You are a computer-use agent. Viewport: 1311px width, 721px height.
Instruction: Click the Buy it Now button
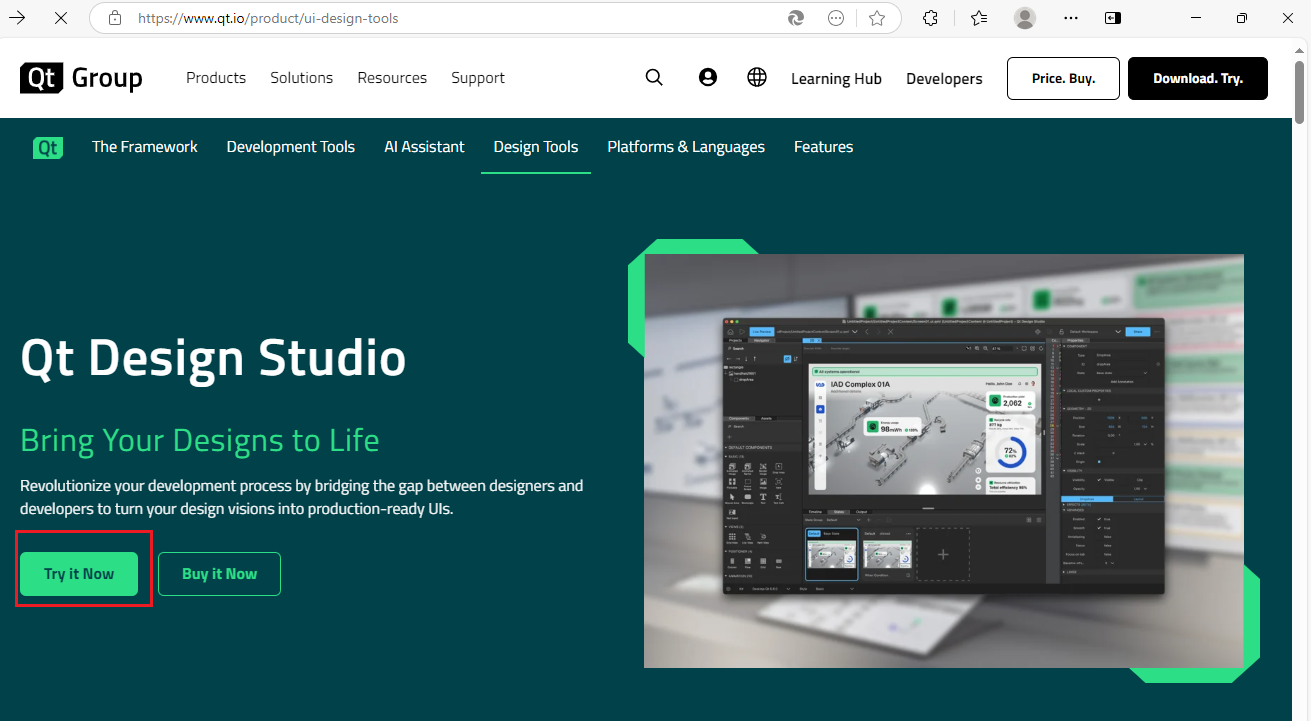click(219, 574)
